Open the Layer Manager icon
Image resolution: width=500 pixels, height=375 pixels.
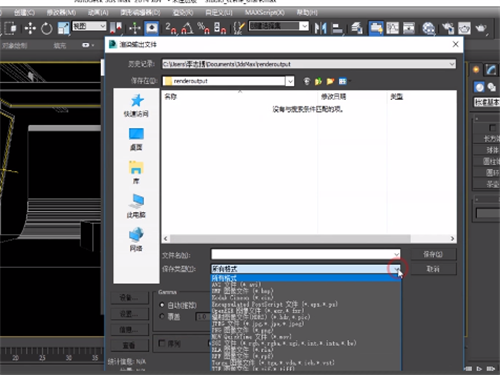click(x=357, y=28)
